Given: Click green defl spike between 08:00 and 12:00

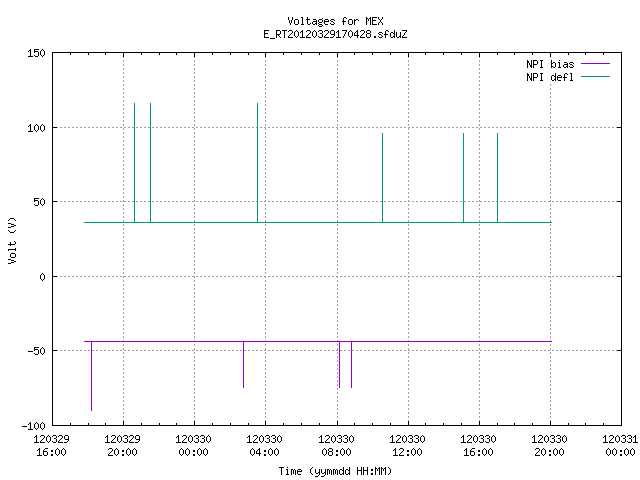Looking at the screenshot, I should tap(382, 178).
